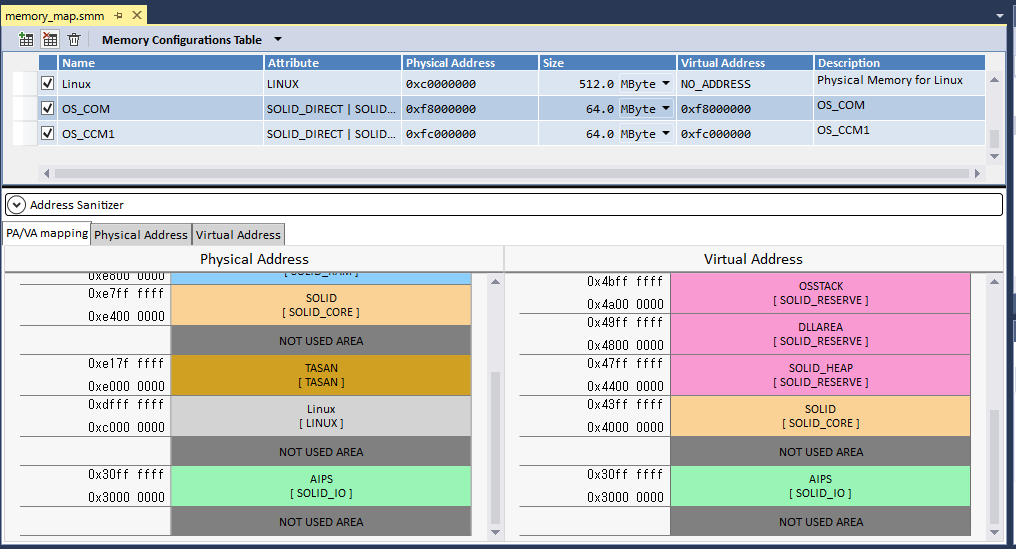The image size is (1016, 549).
Task: Open Memory Configurations Table dropdown
Action: [x=276, y=40]
